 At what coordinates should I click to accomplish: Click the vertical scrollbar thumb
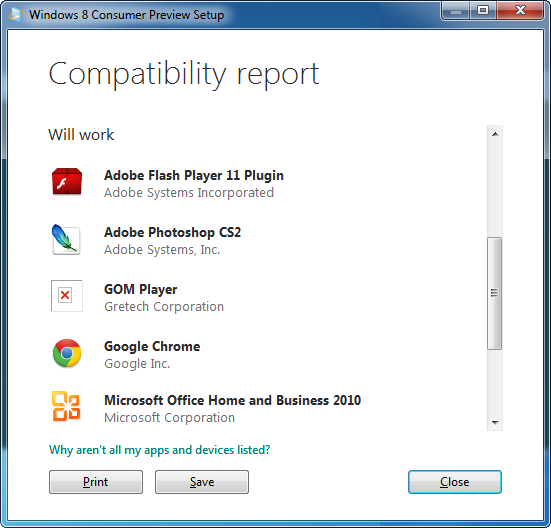coord(495,293)
